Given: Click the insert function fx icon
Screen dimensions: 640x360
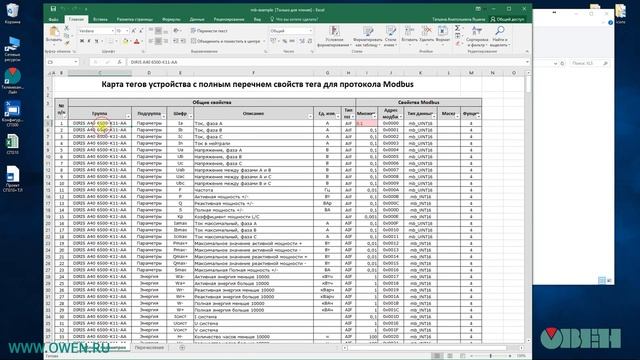Looking at the screenshot, I should [x=120, y=62].
